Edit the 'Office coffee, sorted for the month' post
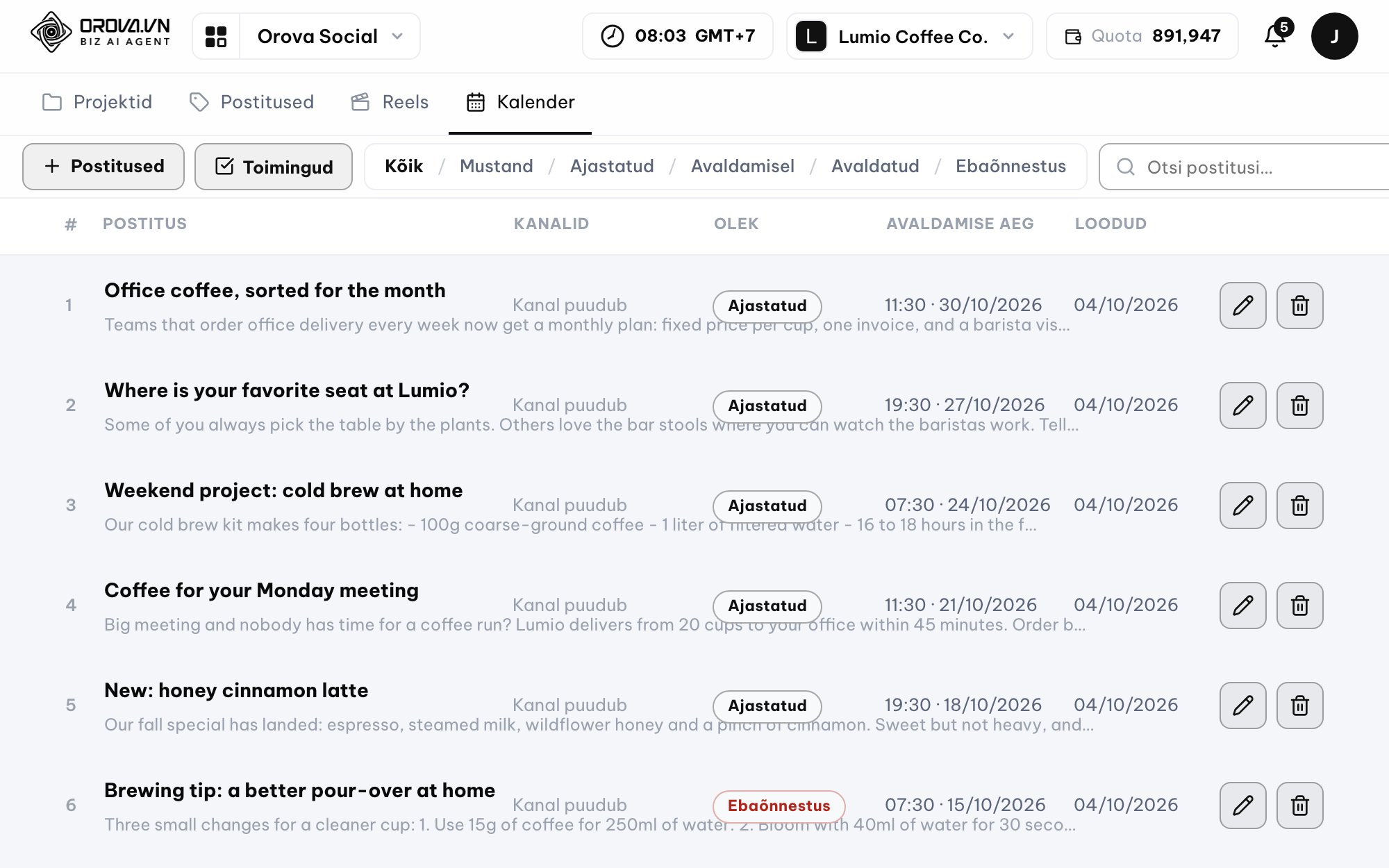The height and width of the screenshot is (868, 1389). click(1242, 306)
